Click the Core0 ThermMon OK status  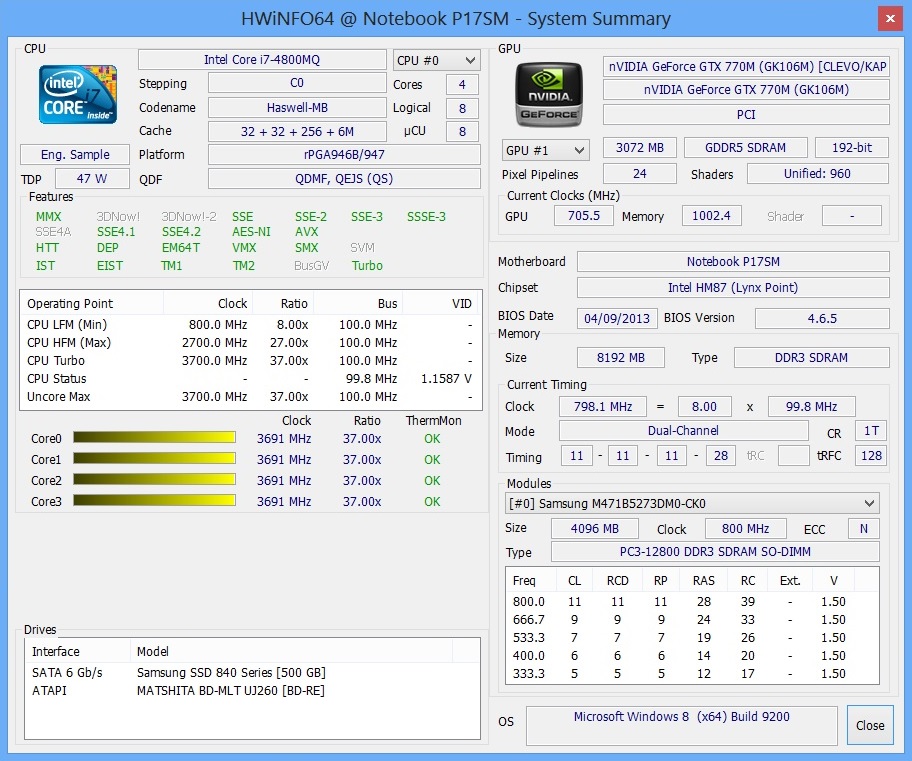pos(432,439)
